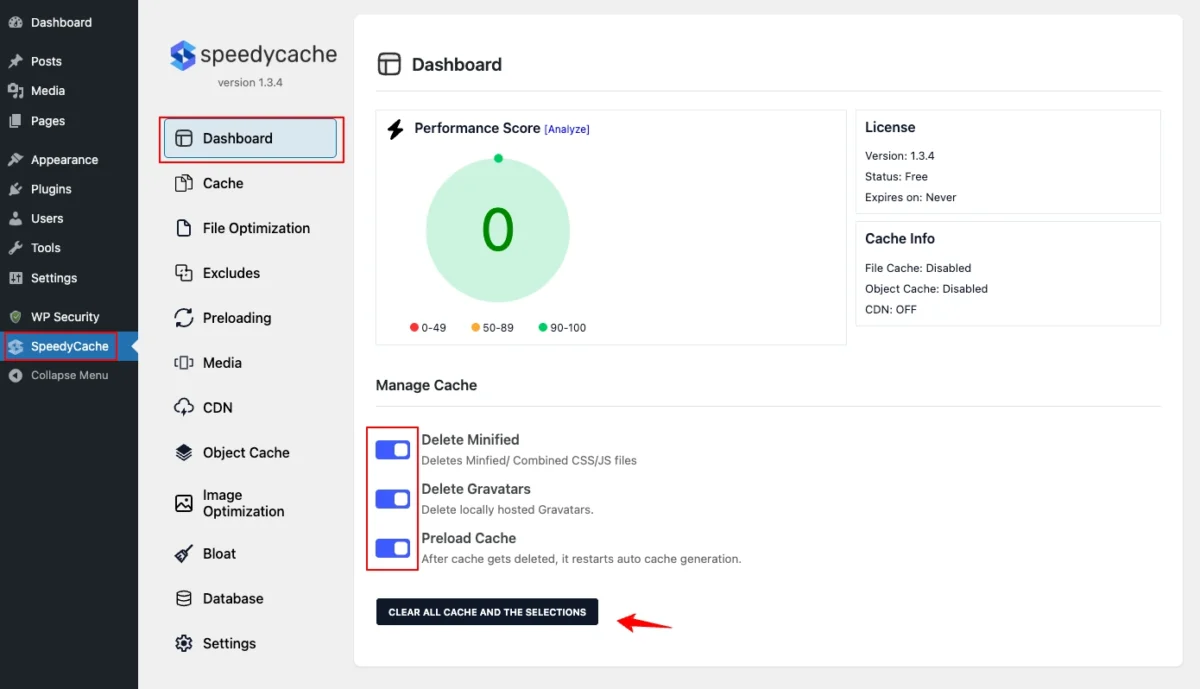
Task: Click the green dot atop score gauge
Action: pos(498,158)
